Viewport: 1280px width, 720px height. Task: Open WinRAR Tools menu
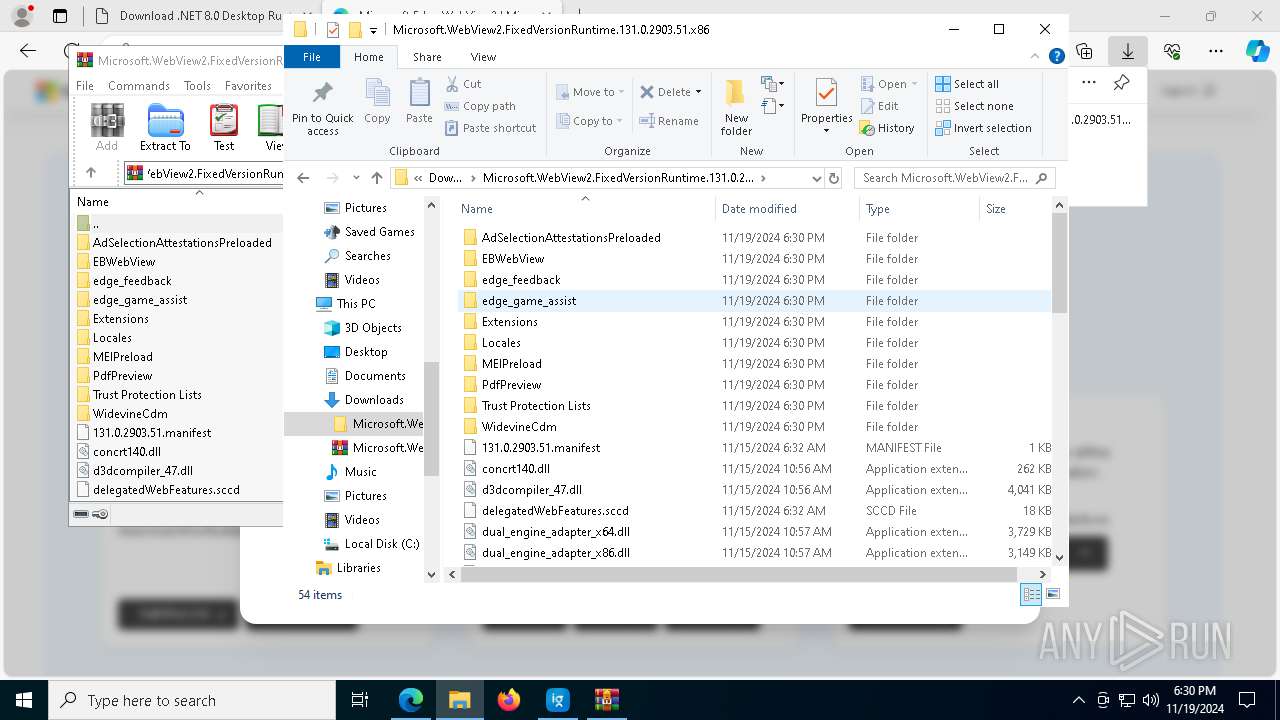[197, 86]
